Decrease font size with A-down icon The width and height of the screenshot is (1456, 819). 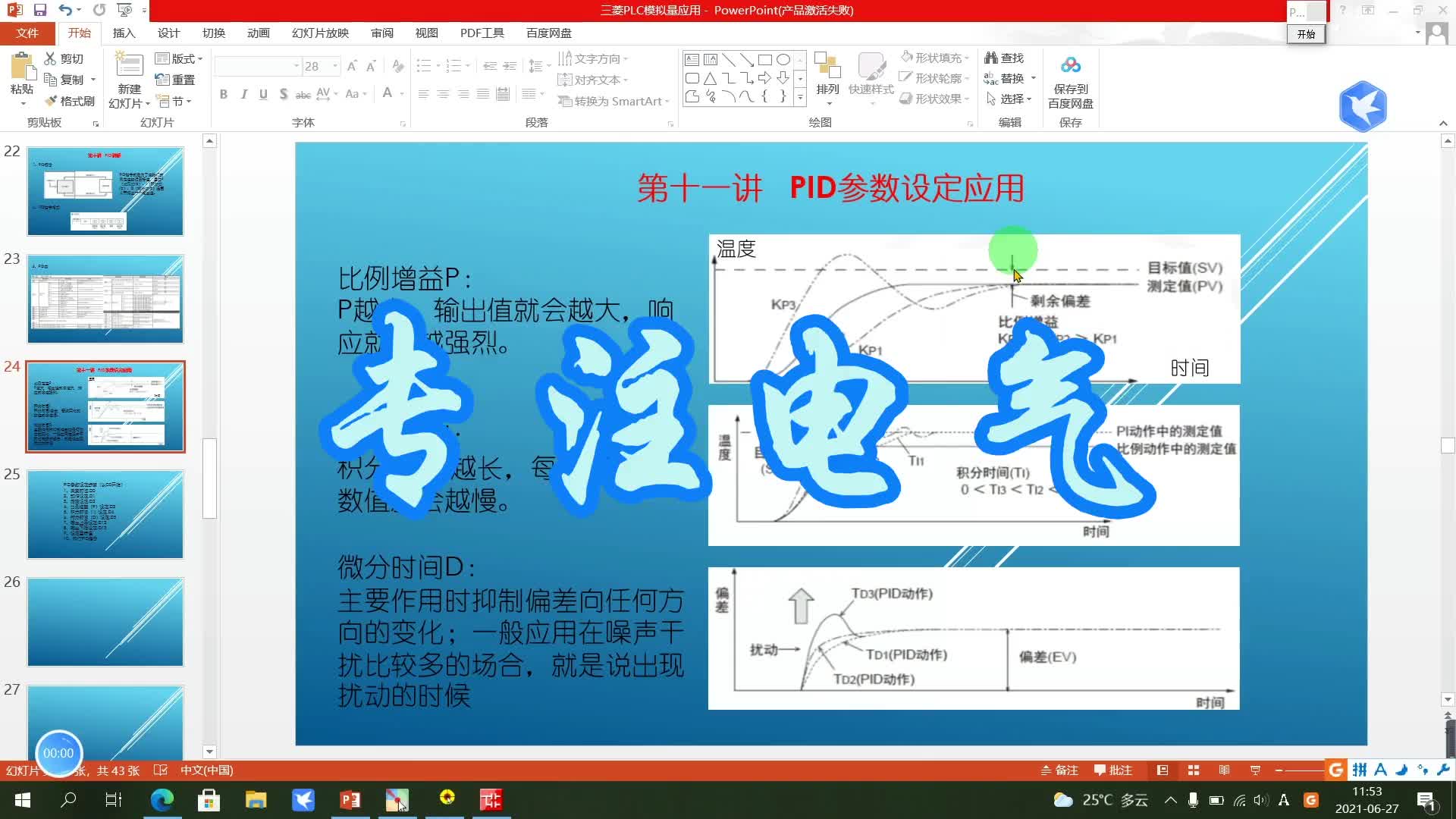pyautogui.click(x=371, y=67)
